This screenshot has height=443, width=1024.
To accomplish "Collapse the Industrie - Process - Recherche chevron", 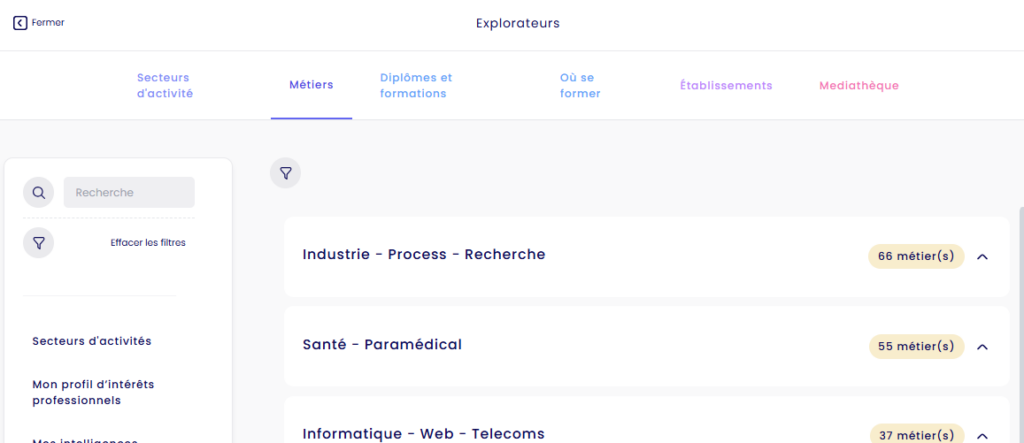I will pyautogui.click(x=982, y=257).
